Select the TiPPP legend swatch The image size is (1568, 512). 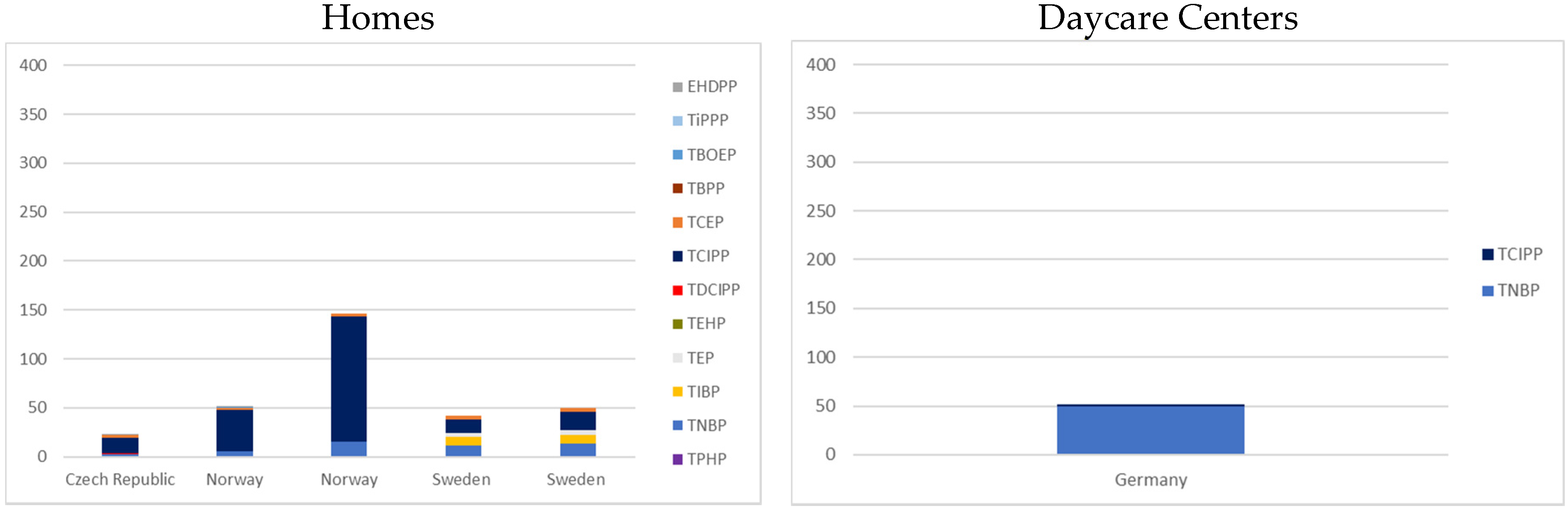(x=677, y=120)
